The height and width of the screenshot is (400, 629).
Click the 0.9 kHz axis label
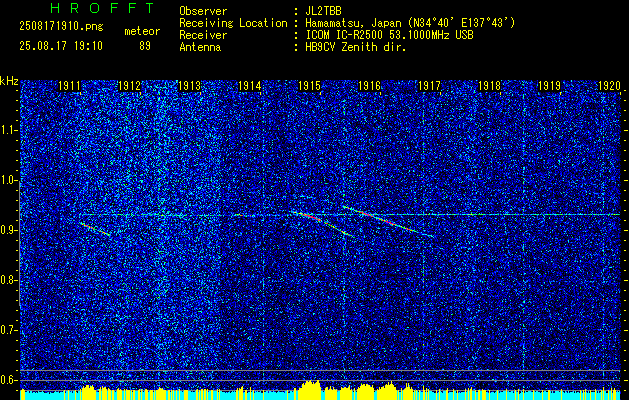click(x=8, y=230)
